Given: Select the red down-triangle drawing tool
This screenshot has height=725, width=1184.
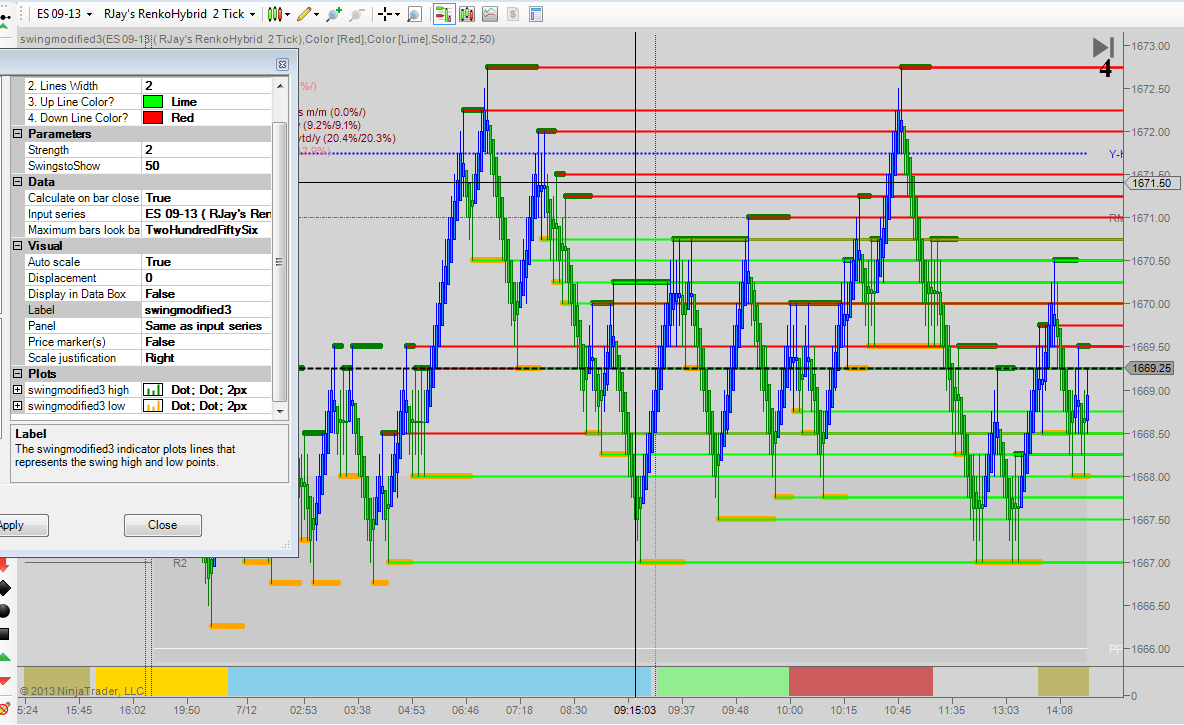Looking at the screenshot, I should click(5, 681).
